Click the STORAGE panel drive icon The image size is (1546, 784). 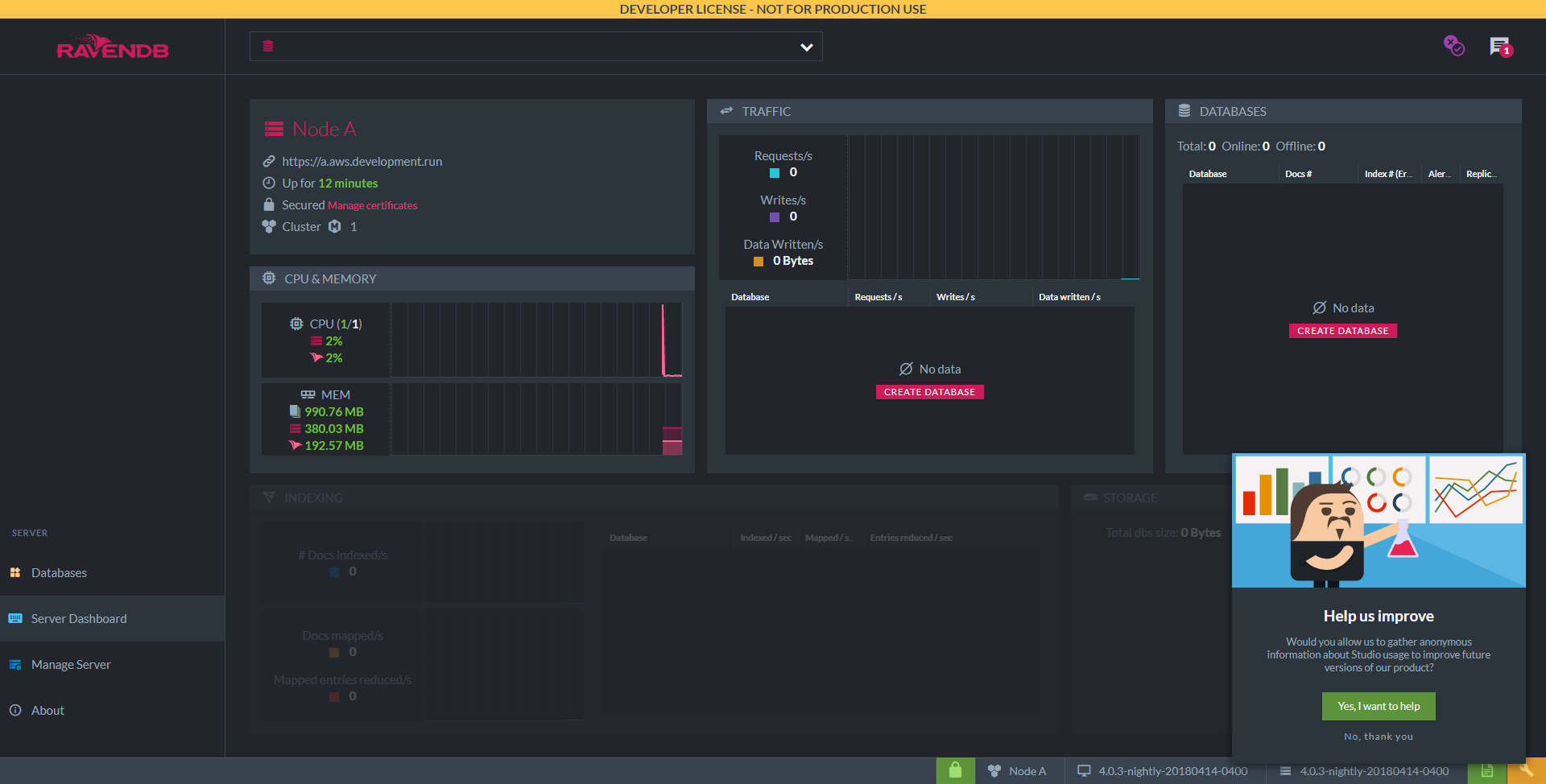pyautogui.click(x=1090, y=497)
